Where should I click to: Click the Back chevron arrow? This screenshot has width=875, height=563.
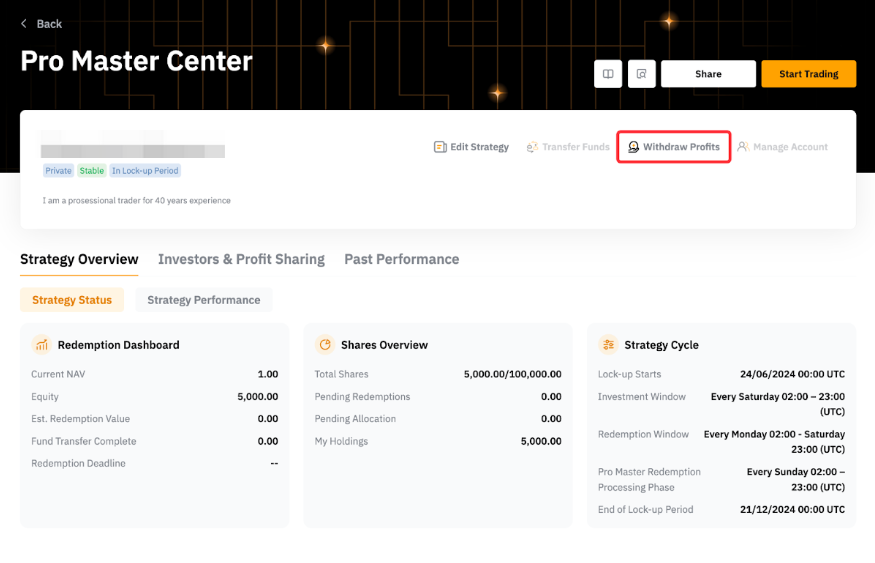click(24, 24)
